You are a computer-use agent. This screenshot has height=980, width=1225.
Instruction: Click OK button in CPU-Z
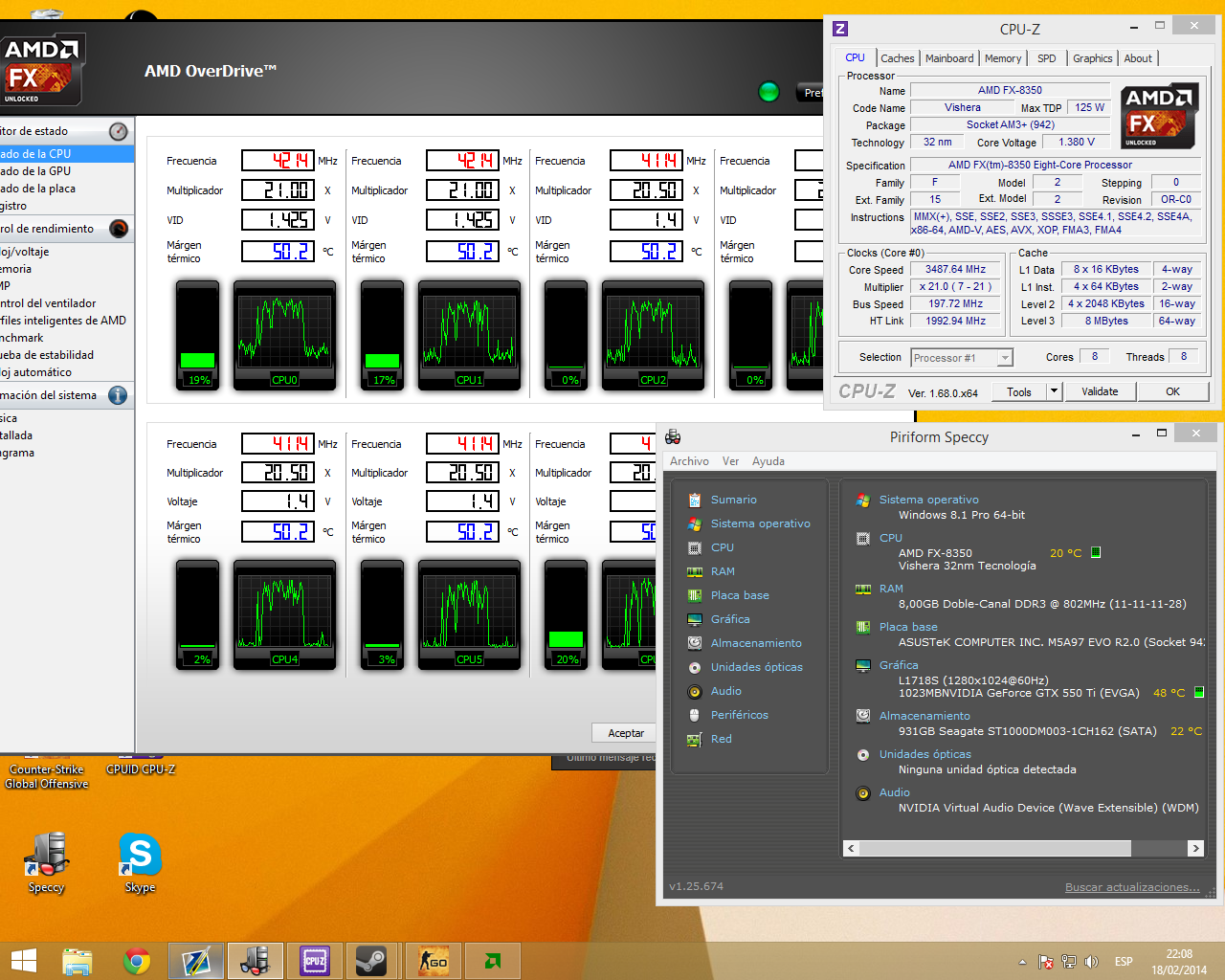[1172, 391]
